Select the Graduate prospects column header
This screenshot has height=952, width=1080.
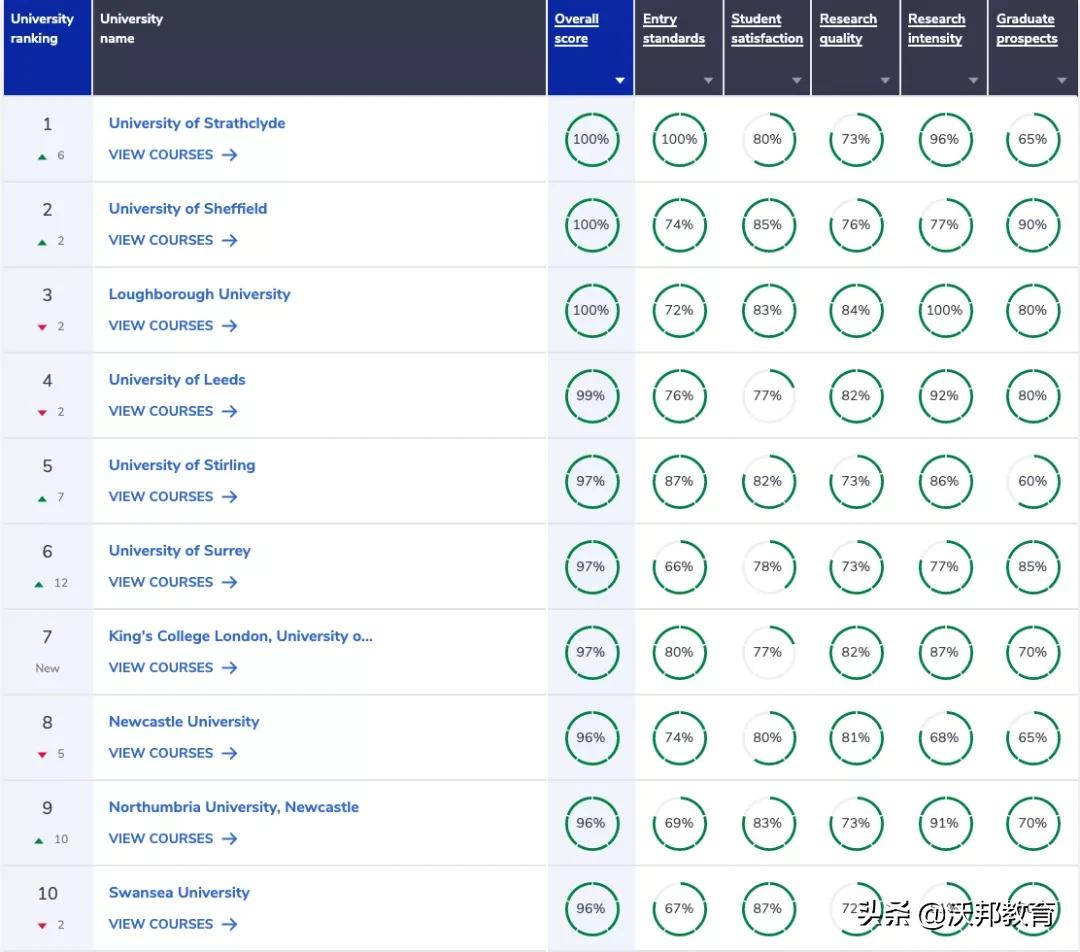point(1026,29)
